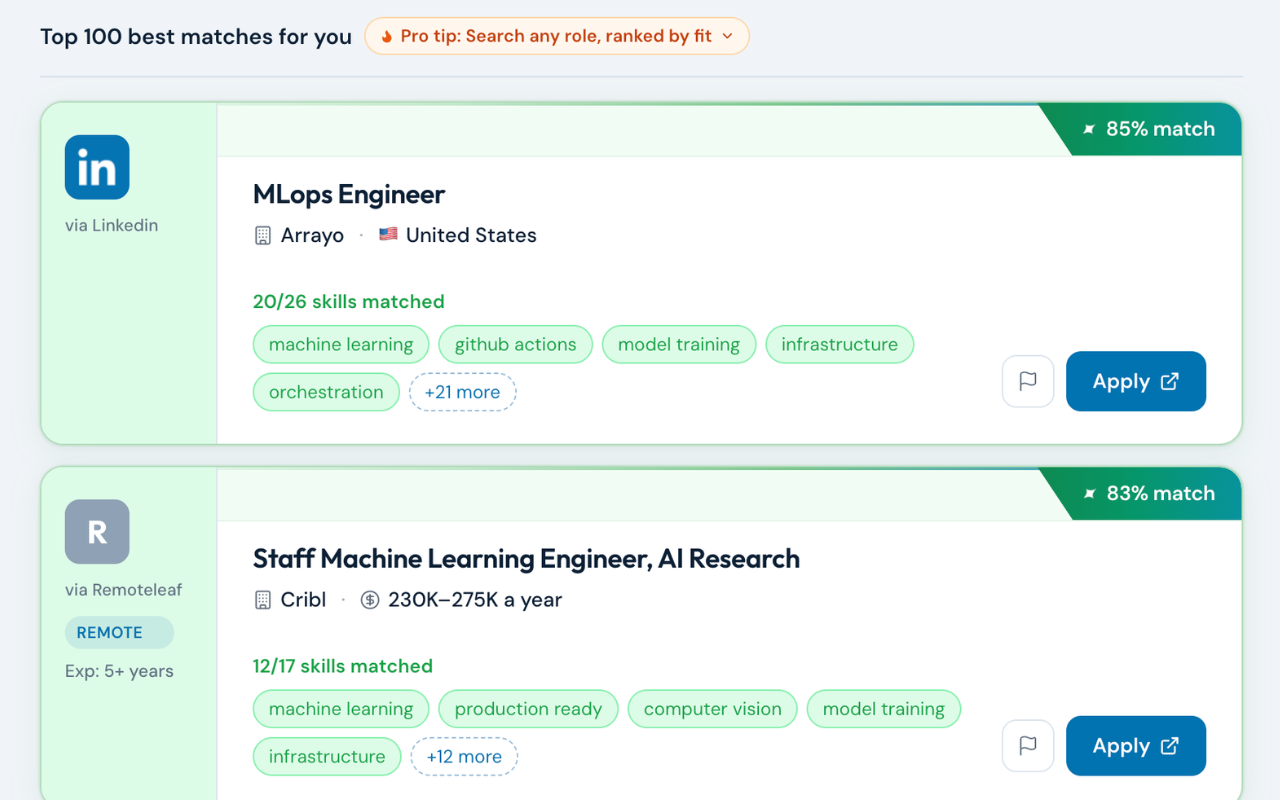
Task: Click the fire icon in Pro tip banner
Action: coord(387,36)
